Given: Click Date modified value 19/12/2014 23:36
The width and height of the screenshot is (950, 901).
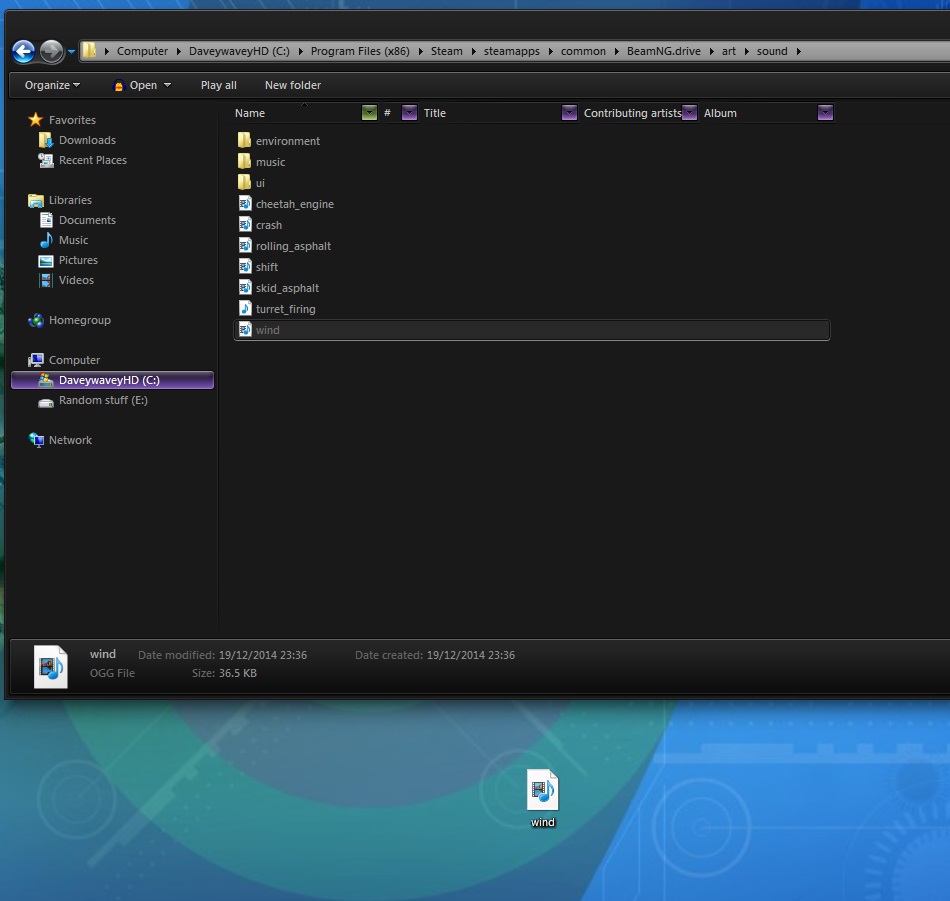Looking at the screenshot, I should [263, 655].
